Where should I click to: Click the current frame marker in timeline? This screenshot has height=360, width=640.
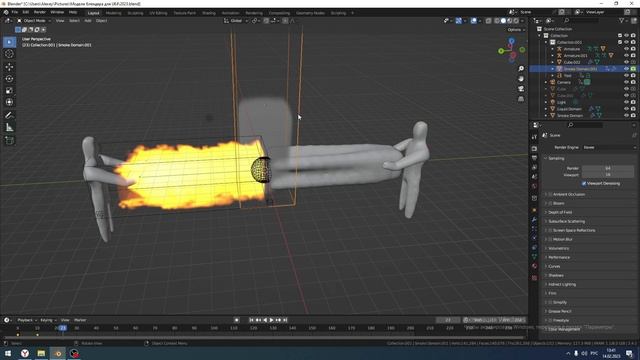pyautogui.click(x=62, y=328)
